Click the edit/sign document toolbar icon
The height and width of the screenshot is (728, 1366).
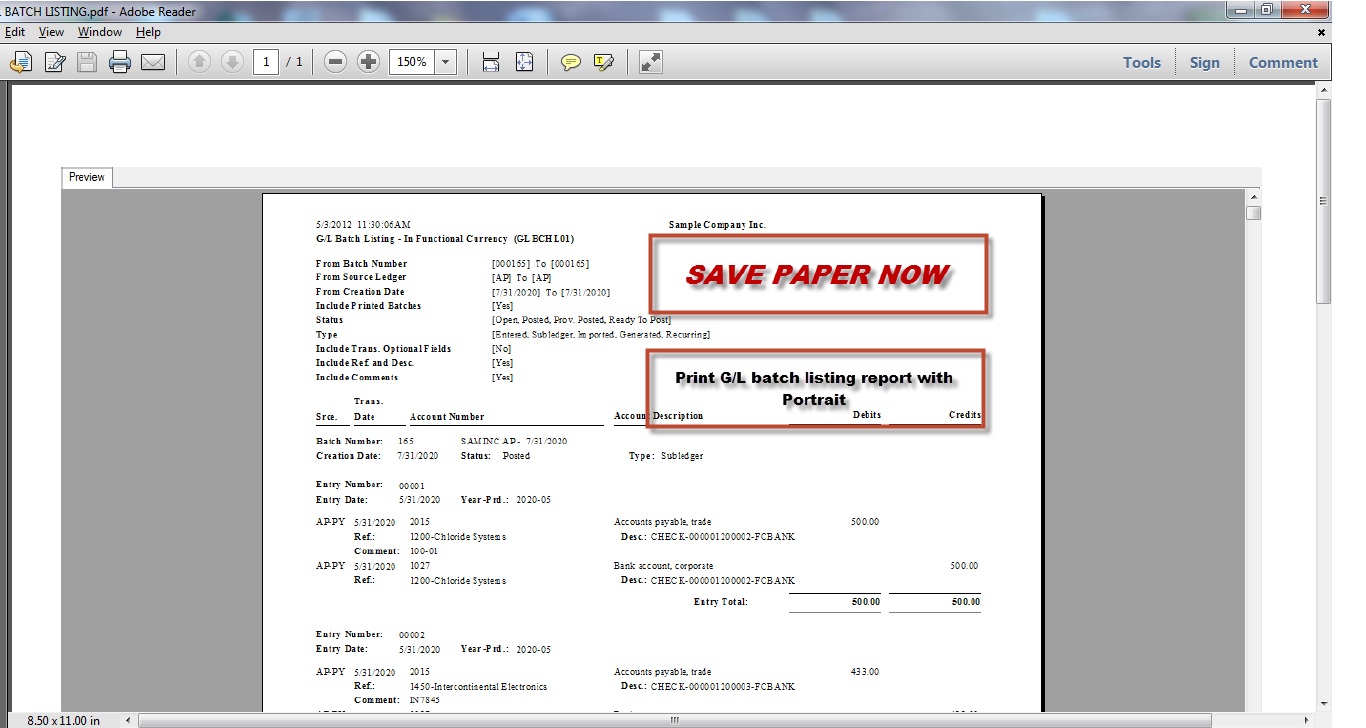click(55, 62)
